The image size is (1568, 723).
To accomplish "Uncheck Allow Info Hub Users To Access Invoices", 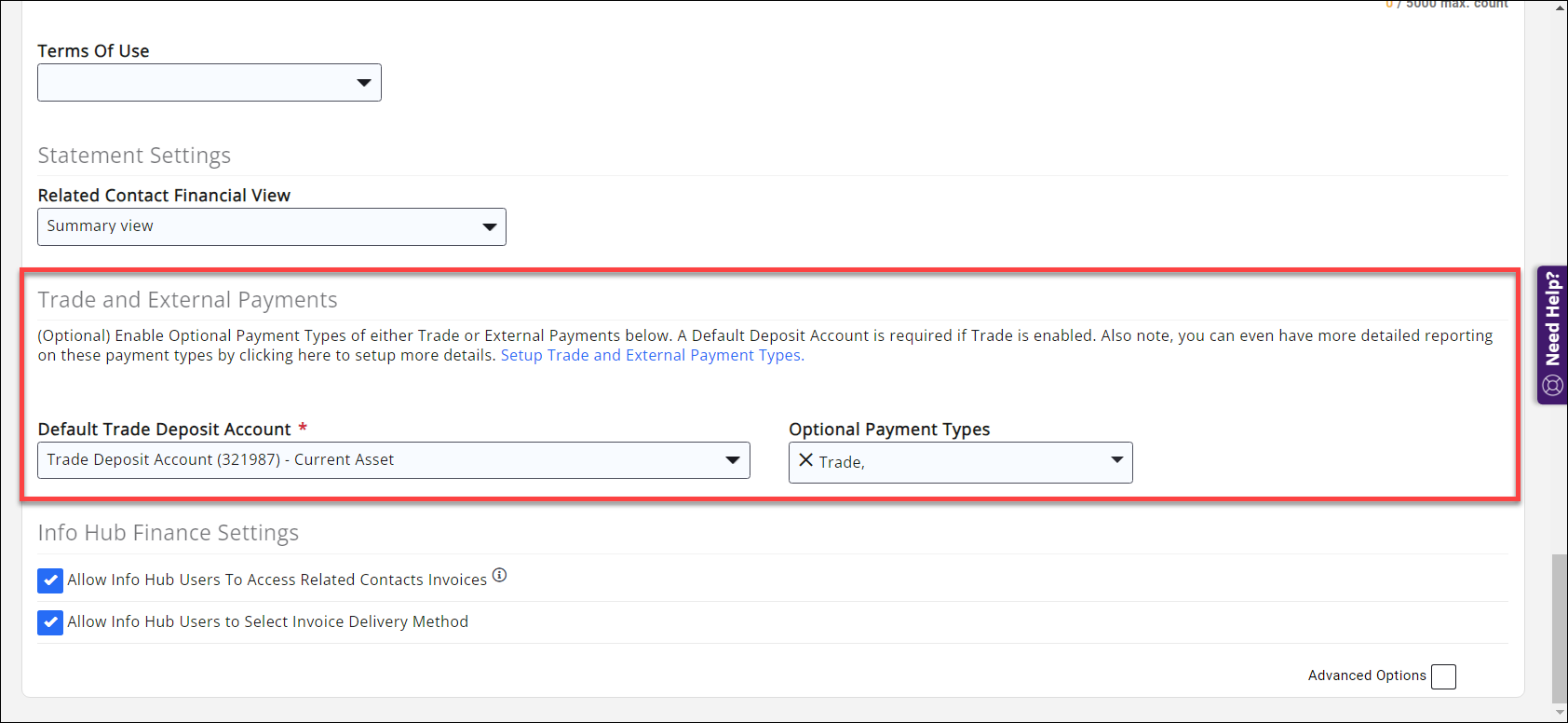I will [50, 580].
